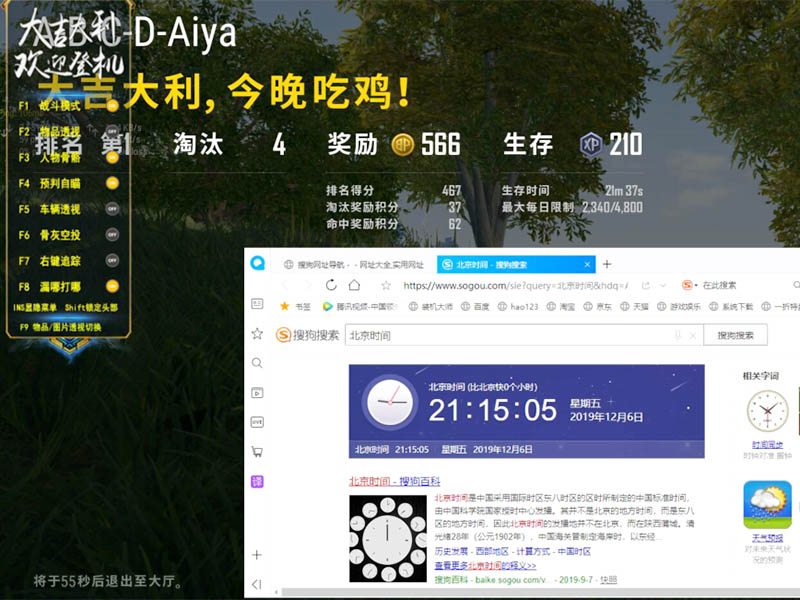Open the shopping cart icon in browser sidebar
The image size is (800, 600).
(x=257, y=452)
